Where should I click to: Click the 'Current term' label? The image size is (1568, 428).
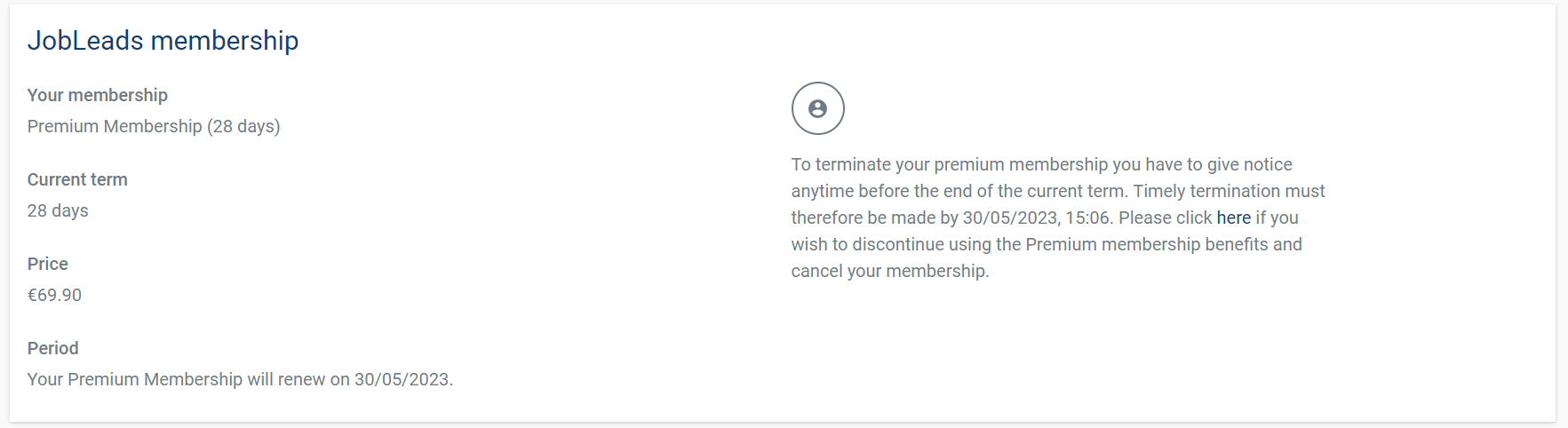coord(77,179)
